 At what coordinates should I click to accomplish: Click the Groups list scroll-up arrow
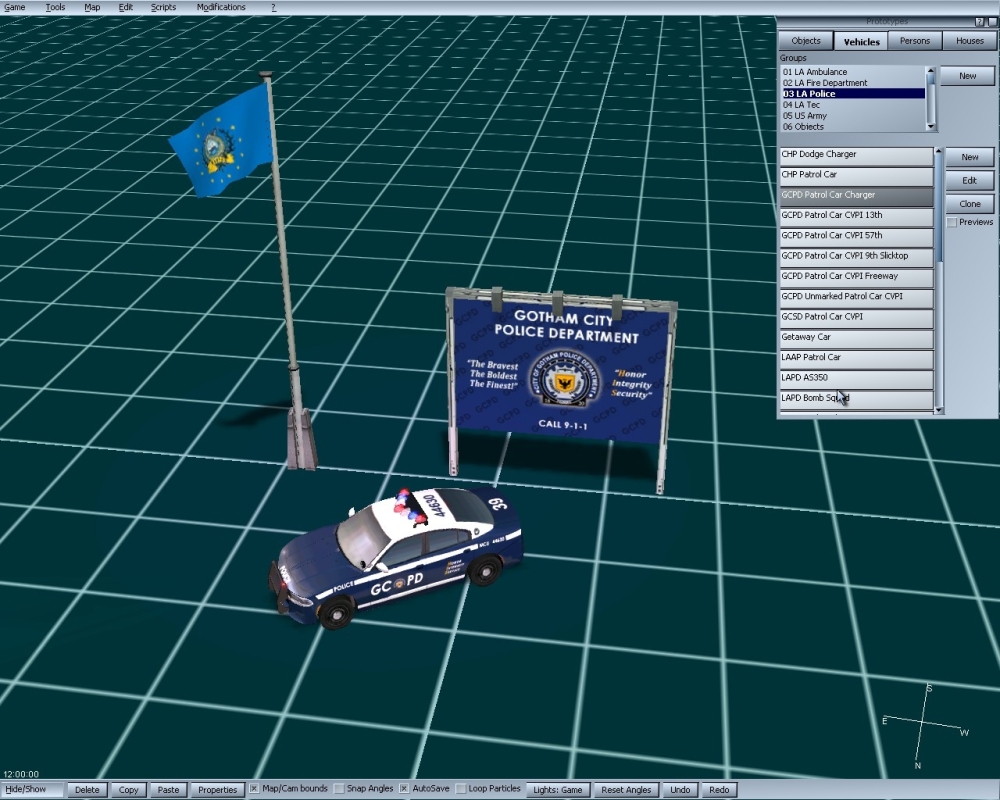tap(930, 71)
